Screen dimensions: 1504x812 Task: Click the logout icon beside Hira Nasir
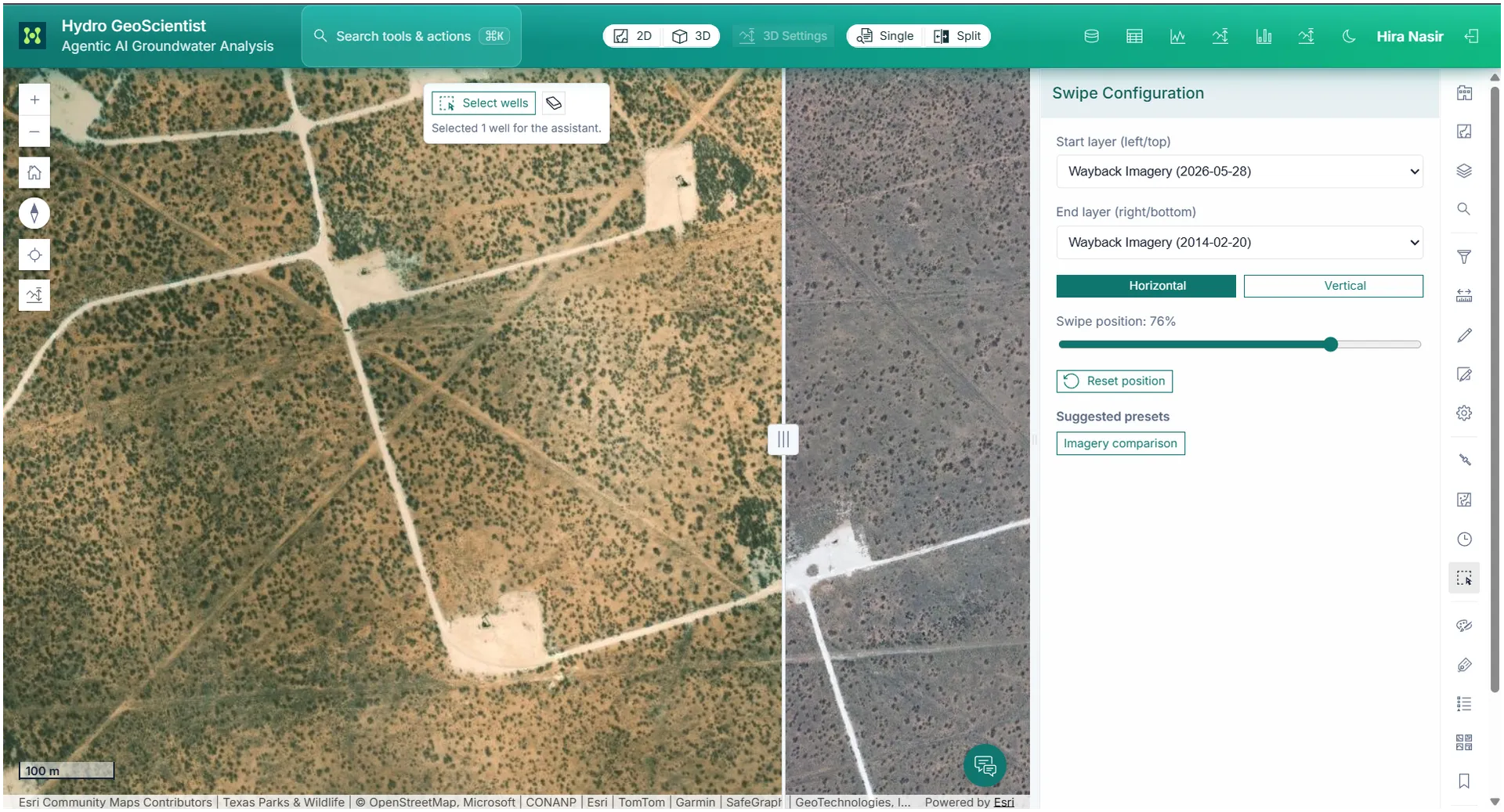(1472, 36)
